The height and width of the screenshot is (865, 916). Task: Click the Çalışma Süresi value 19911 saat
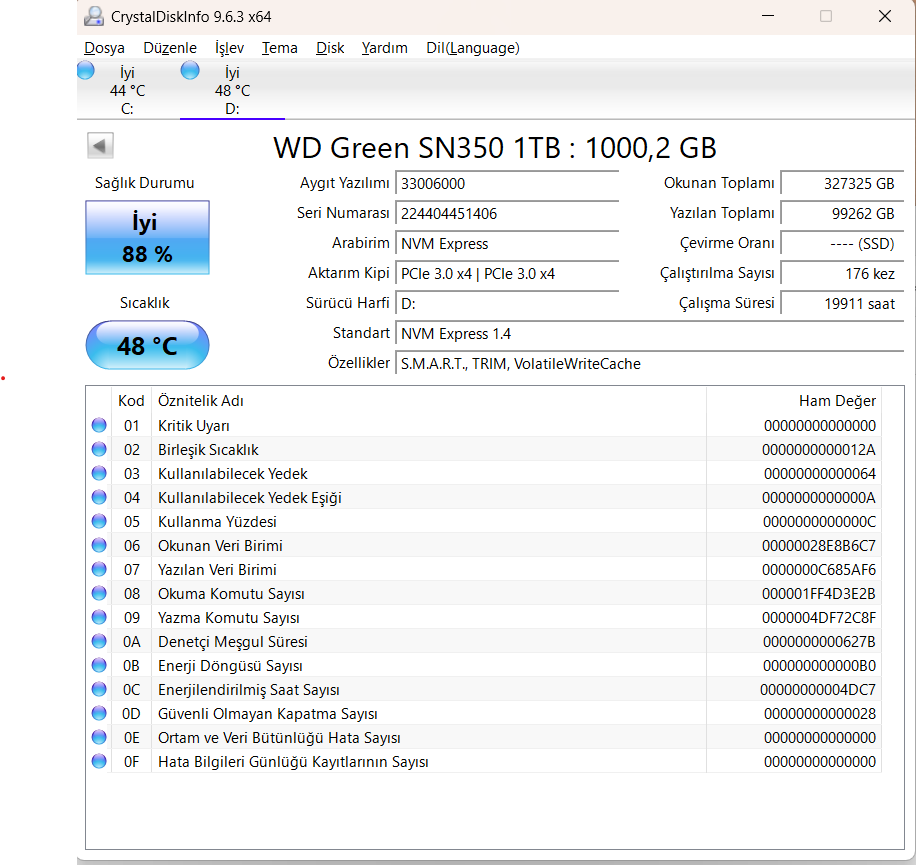click(842, 304)
